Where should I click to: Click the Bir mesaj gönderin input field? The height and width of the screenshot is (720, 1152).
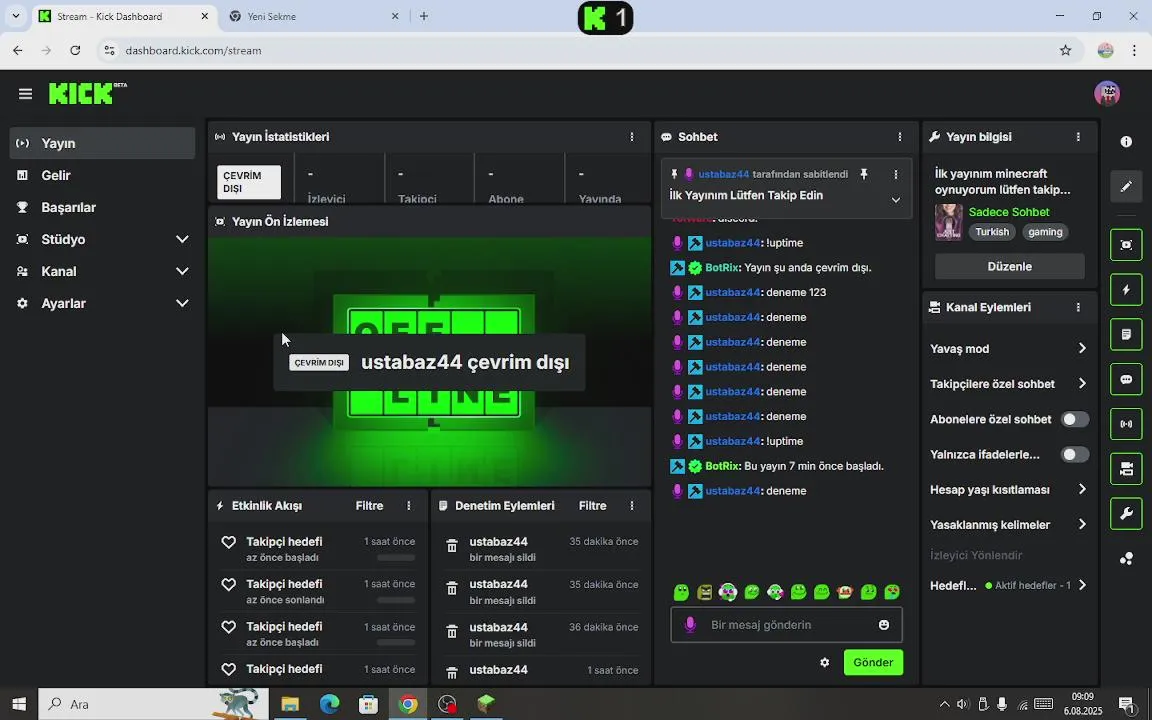(786, 624)
